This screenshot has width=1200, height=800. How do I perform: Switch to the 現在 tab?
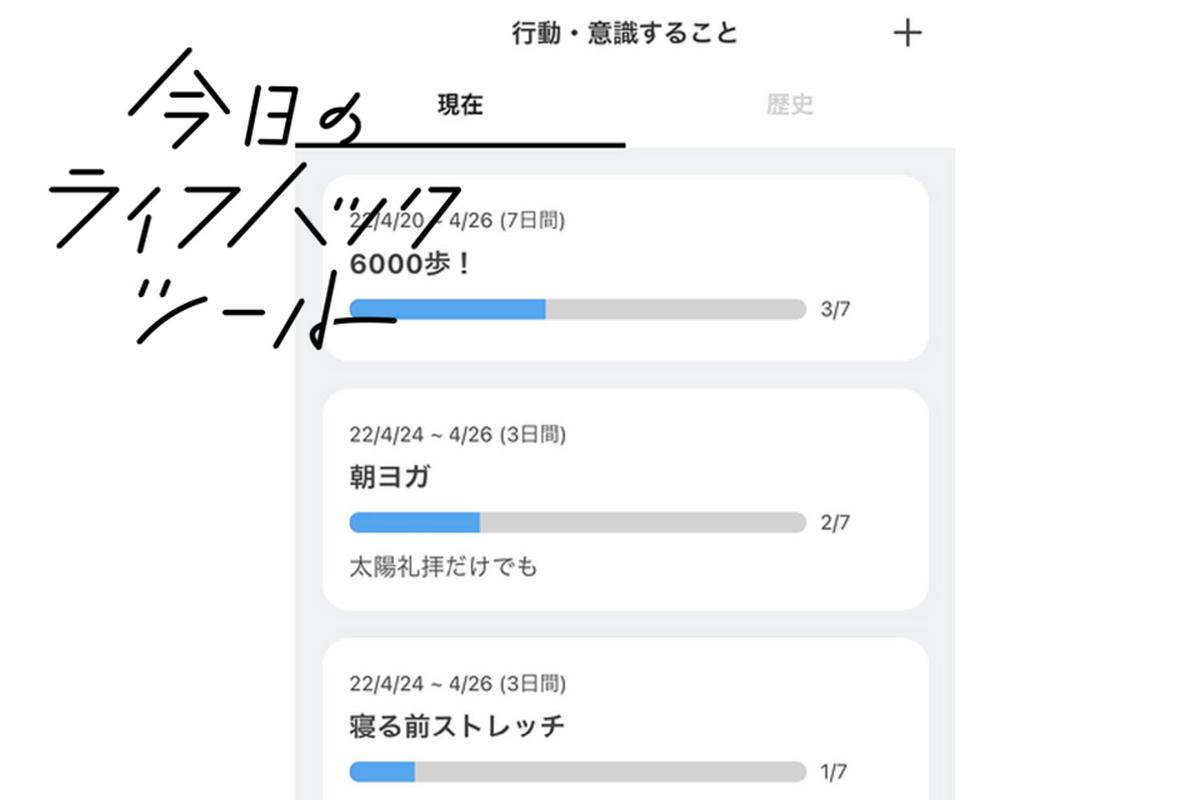point(460,105)
